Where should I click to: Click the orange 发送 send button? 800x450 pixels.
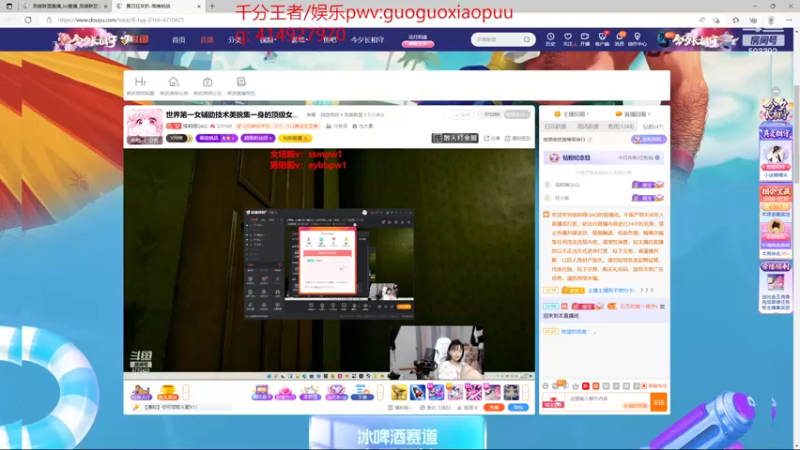point(659,402)
